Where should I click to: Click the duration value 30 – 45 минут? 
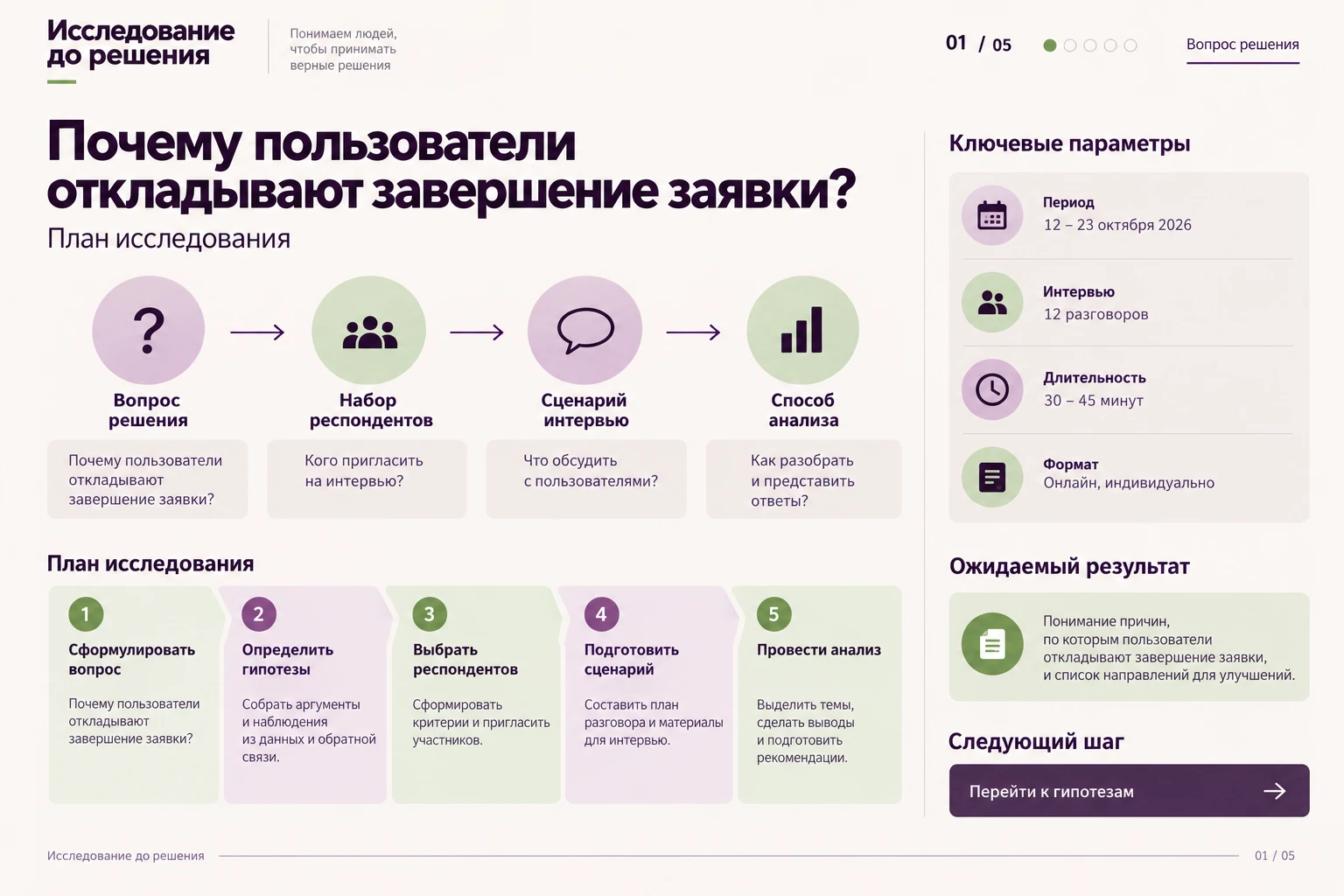1094,401
